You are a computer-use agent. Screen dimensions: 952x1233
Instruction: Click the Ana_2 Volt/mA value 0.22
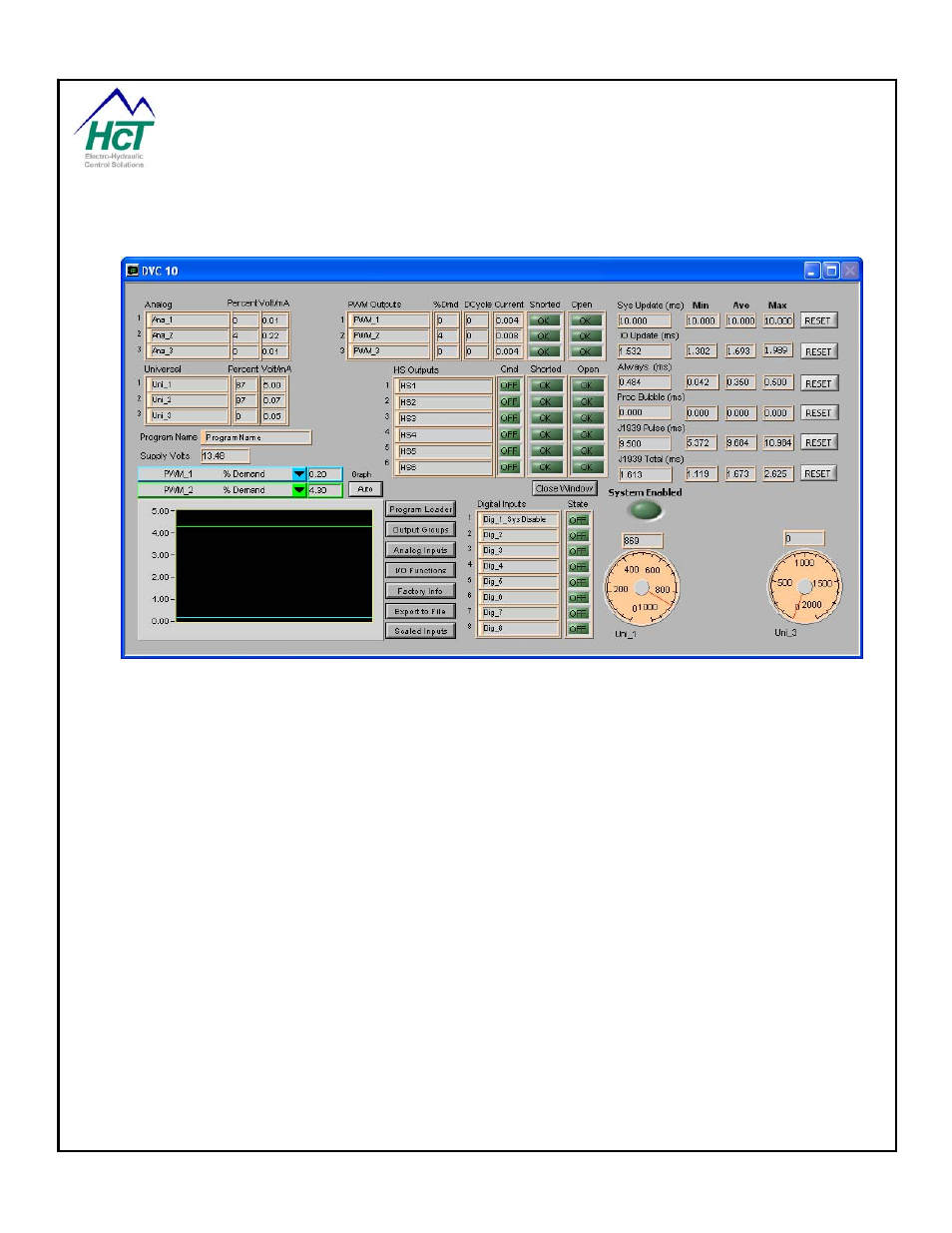[x=274, y=336]
